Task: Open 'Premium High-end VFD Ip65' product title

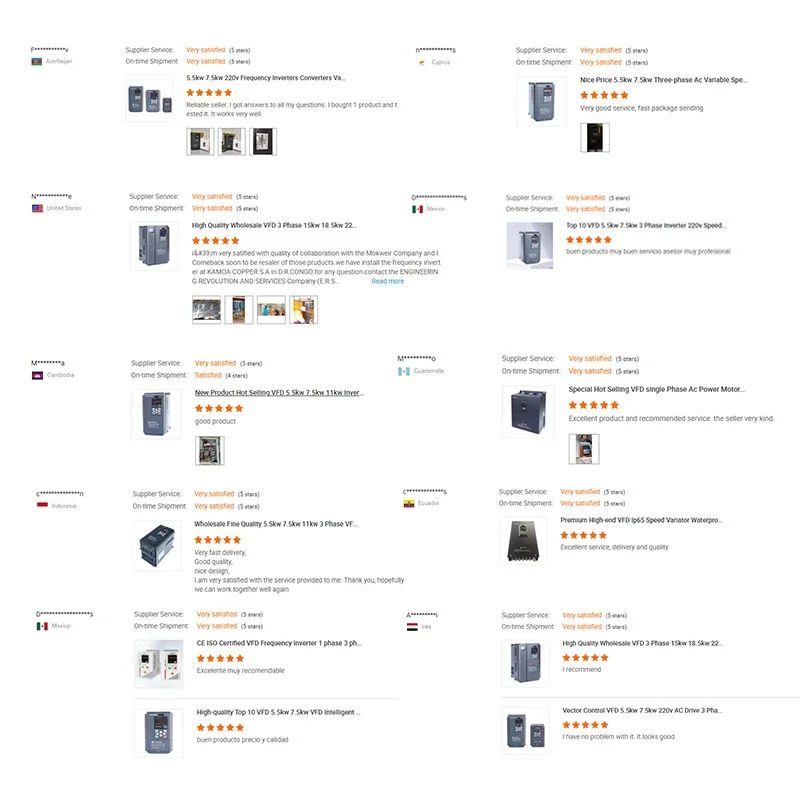Action: click(641, 521)
